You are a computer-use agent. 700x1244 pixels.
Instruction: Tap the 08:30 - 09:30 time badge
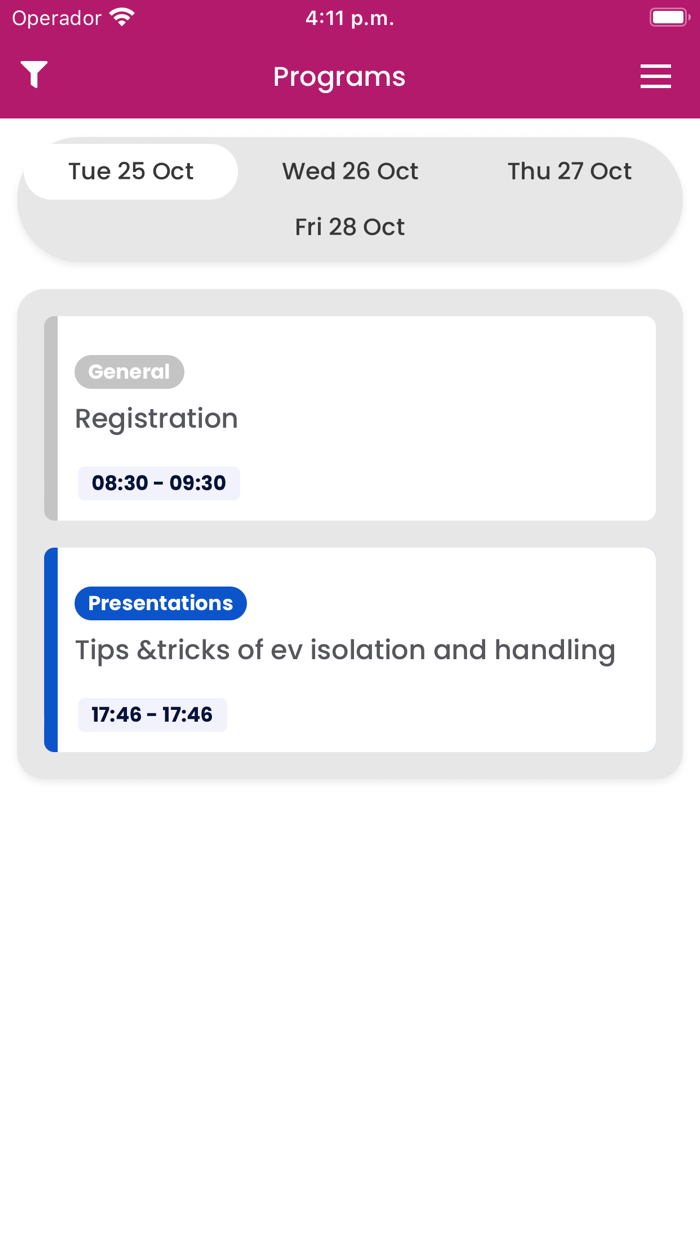click(x=159, y=483)
